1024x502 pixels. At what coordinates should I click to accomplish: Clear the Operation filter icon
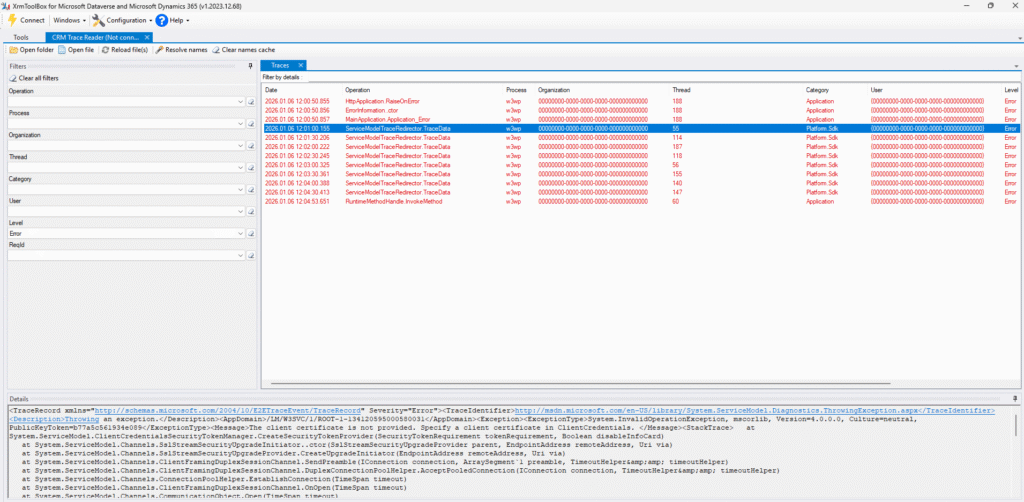click(x=251, y=102)
